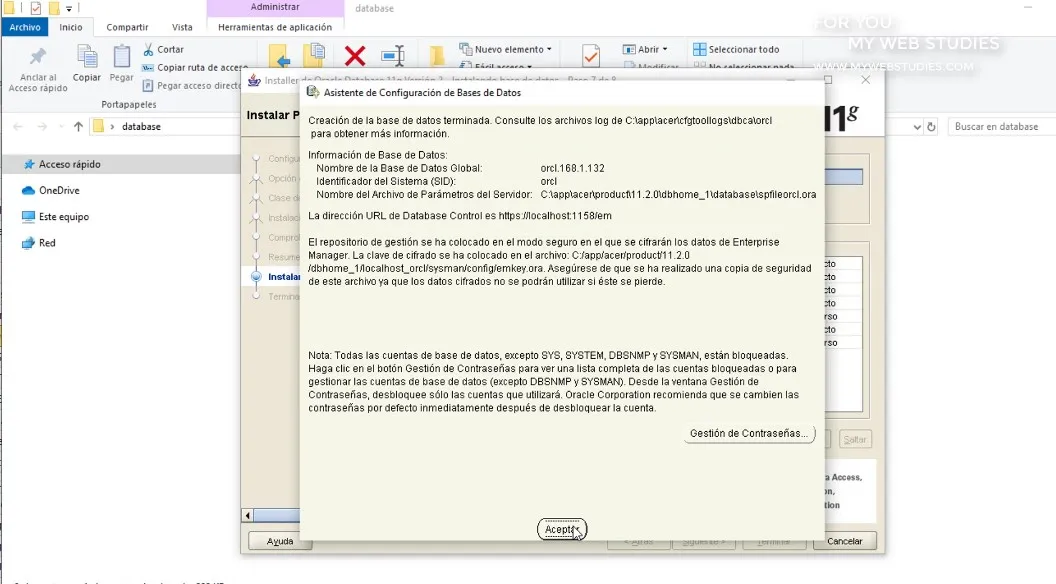1056x584 pixels.
Task: Click the refresh icon beside address bar
Action: point(931,127)
